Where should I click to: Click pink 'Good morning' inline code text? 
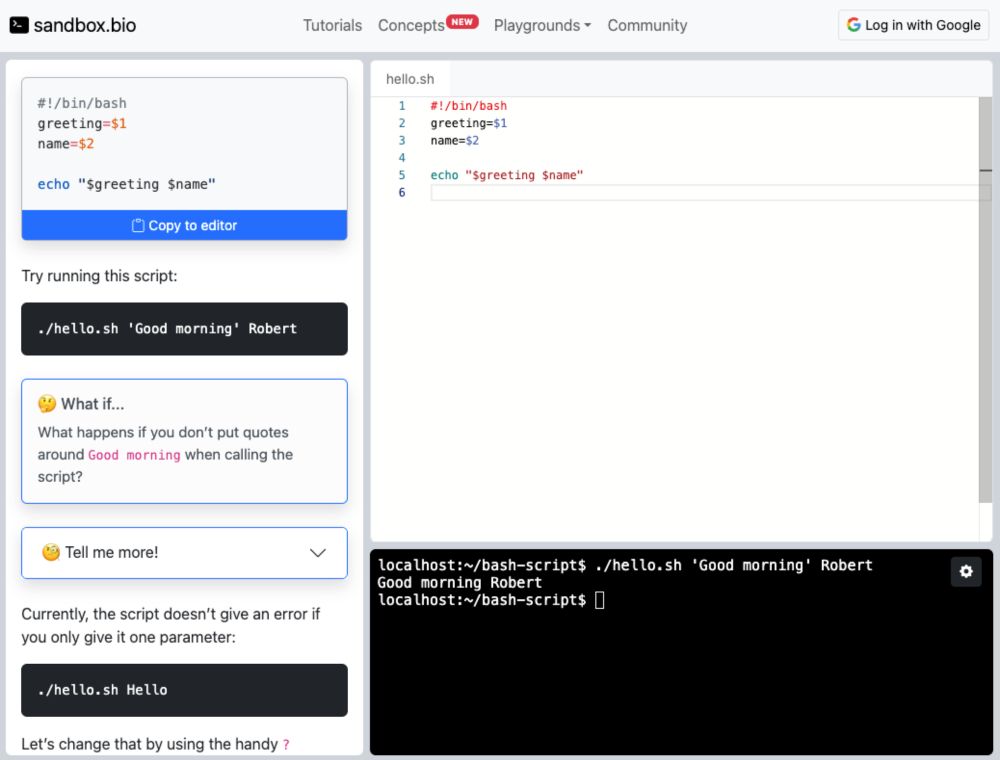click(134, 455)
